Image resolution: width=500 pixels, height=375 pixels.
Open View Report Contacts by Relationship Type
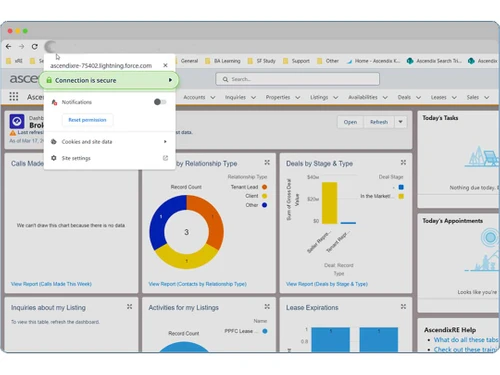click(x=198, y=284)
